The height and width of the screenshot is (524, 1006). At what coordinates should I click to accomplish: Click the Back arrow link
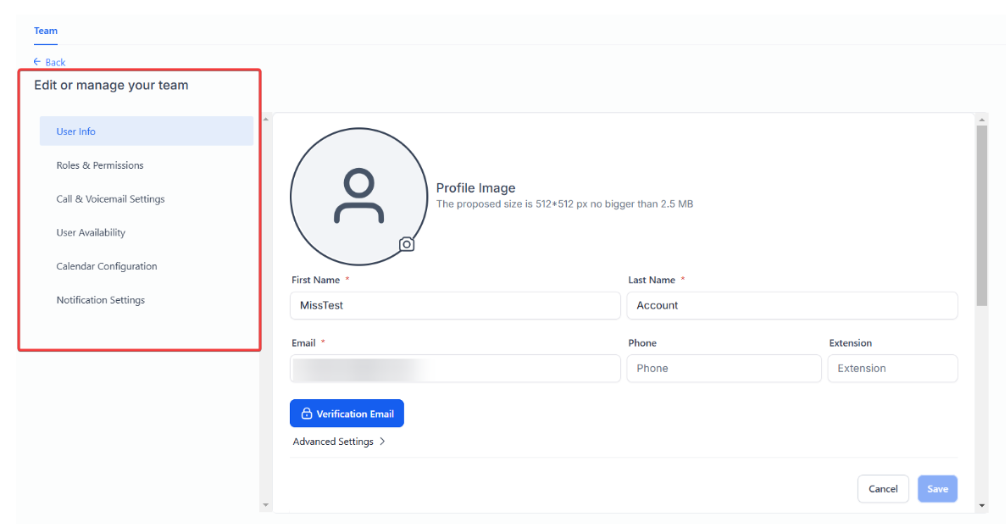tap(49, 62)
